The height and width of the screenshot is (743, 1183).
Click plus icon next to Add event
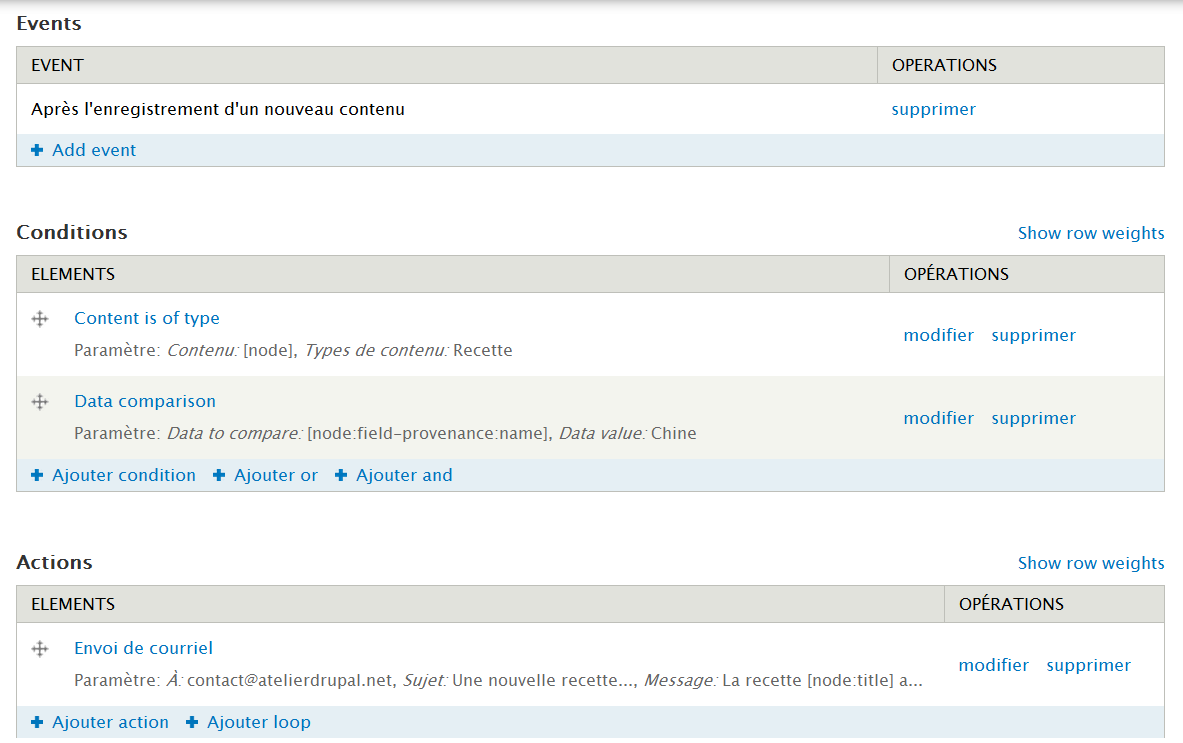pyautogui.click(x=37, y=150)
